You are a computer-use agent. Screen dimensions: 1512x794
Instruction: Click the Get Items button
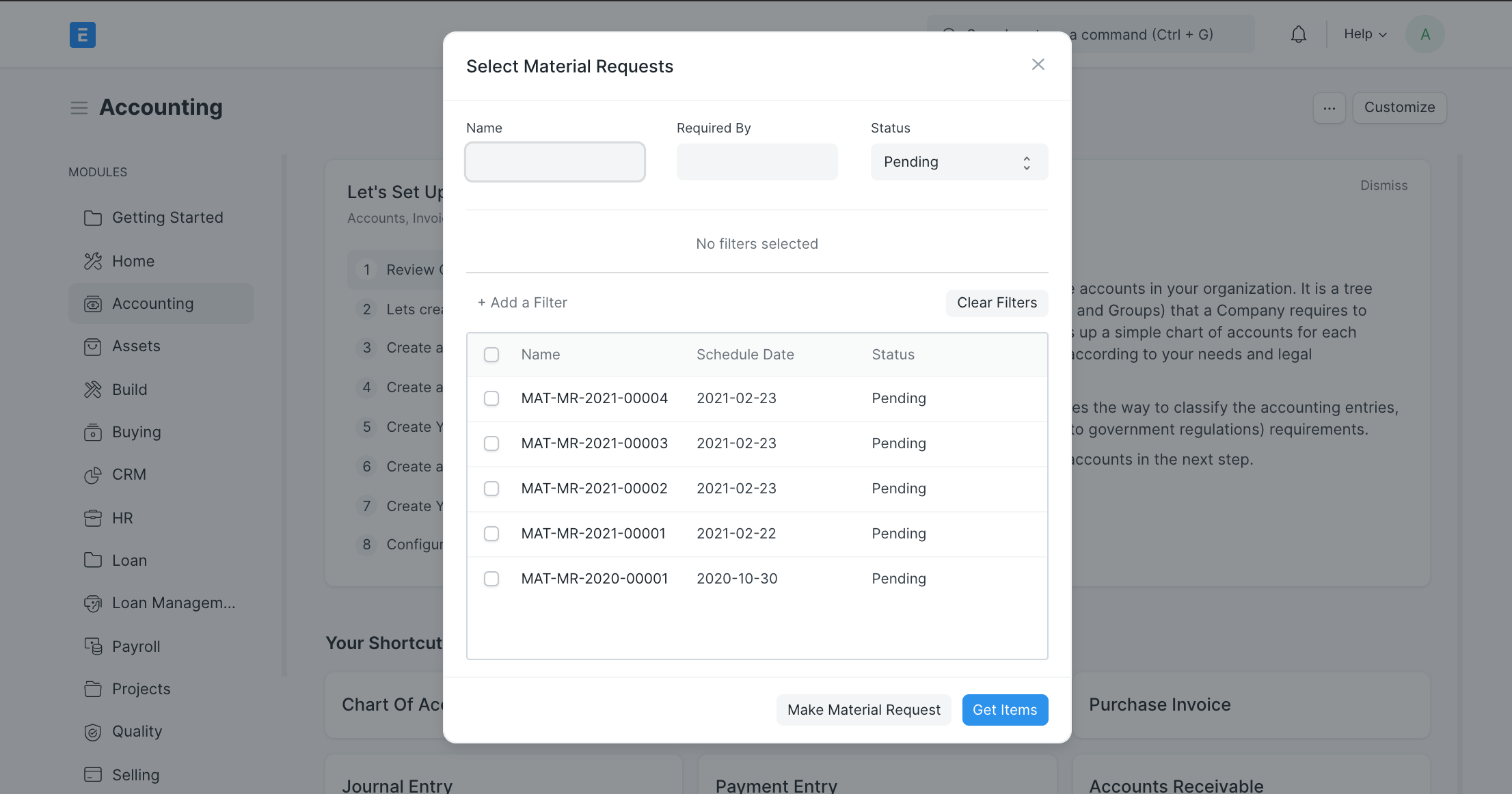1004,710
